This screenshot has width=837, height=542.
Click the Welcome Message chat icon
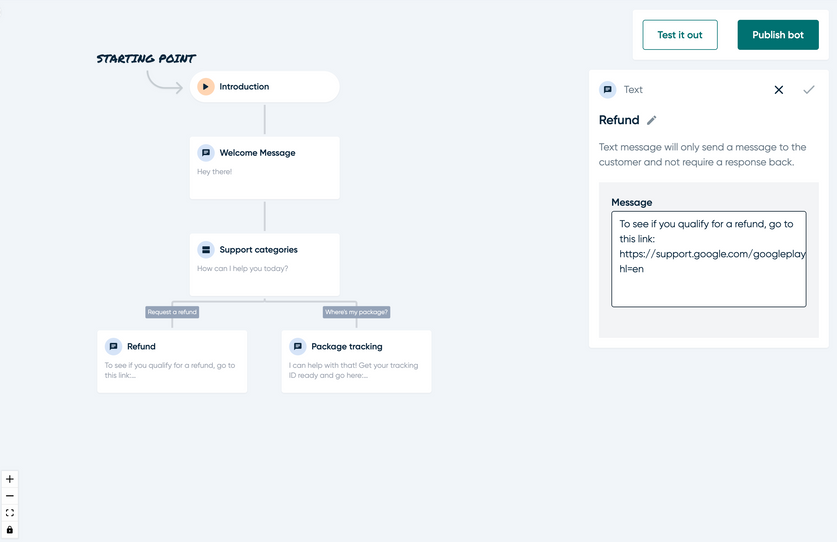[x=206, y=153]
